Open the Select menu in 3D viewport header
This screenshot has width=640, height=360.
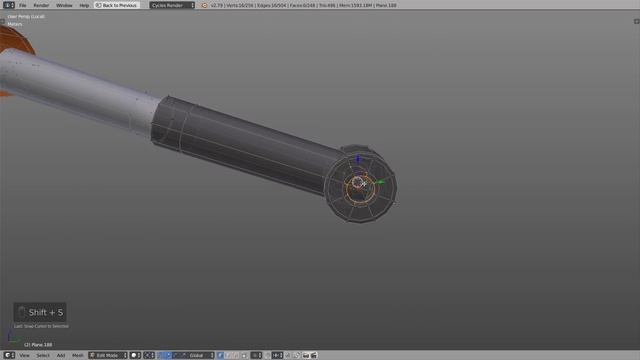43,356
